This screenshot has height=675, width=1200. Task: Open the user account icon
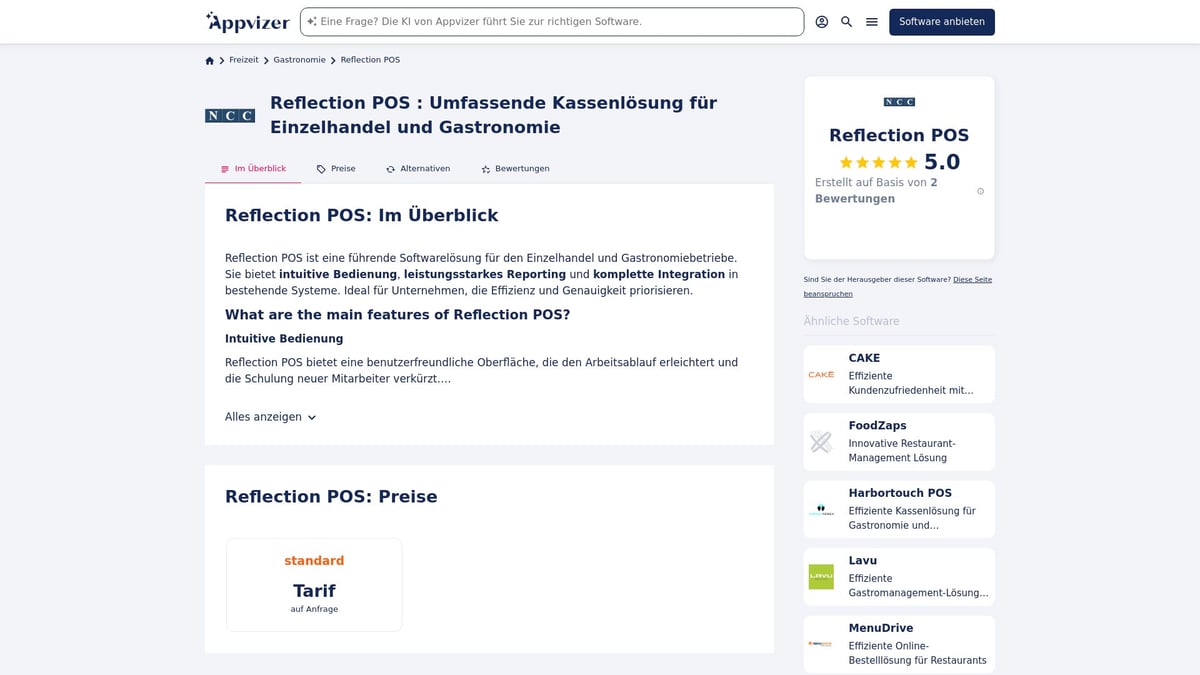822,22
